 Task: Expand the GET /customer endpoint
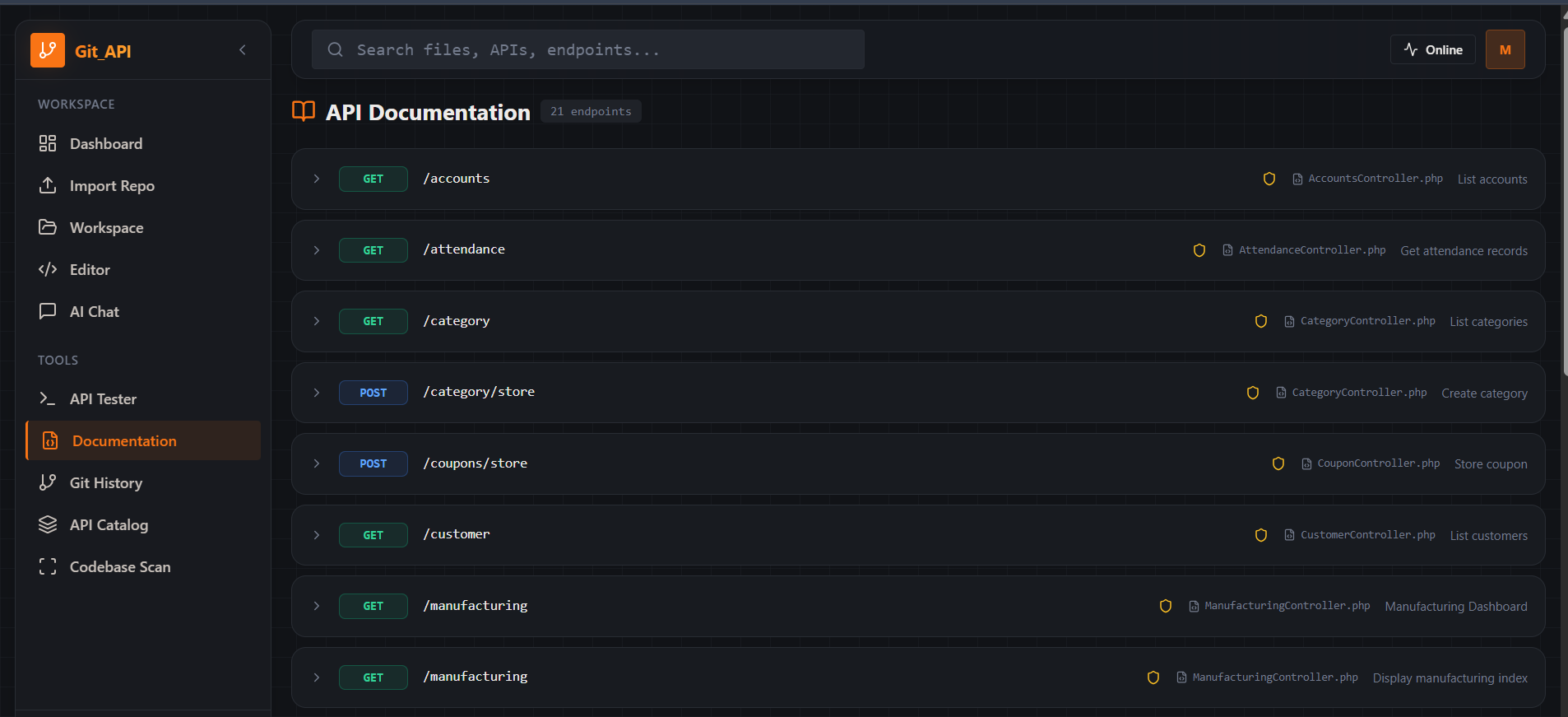pos(317,535)
